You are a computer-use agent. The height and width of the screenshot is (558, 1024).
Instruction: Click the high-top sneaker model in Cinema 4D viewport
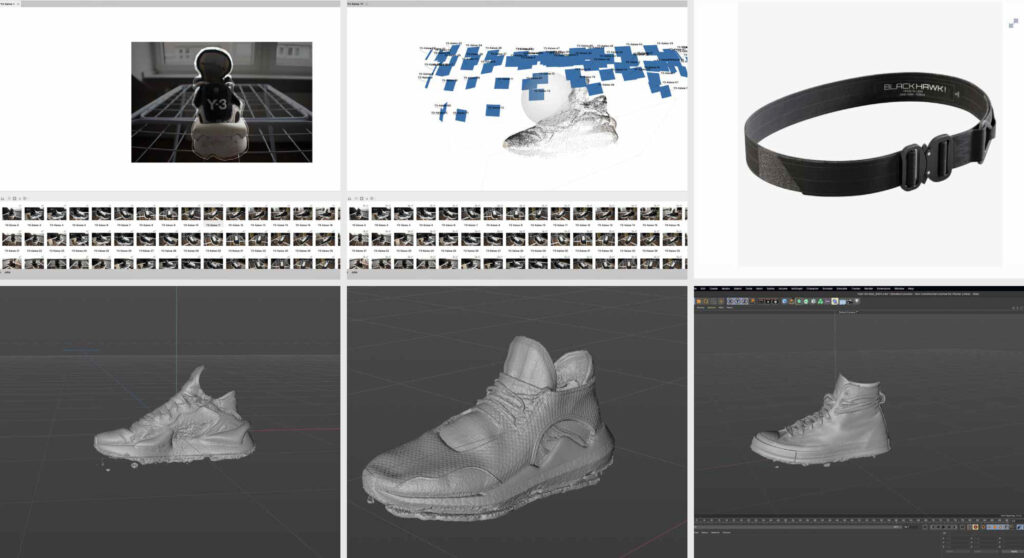tap(821, 419)
